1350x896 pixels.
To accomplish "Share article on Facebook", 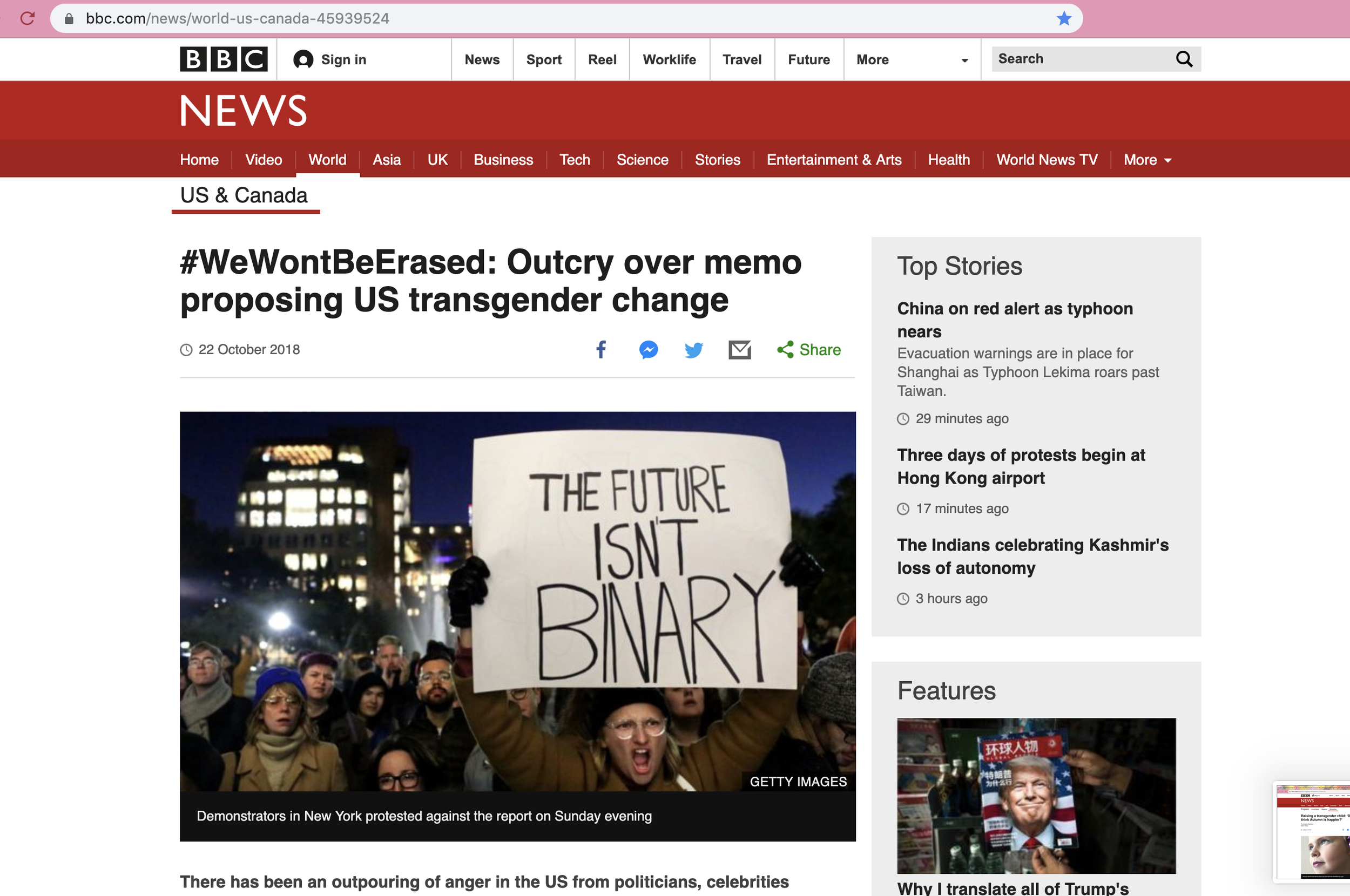I will pyautogui.click(x=600, y=349).
